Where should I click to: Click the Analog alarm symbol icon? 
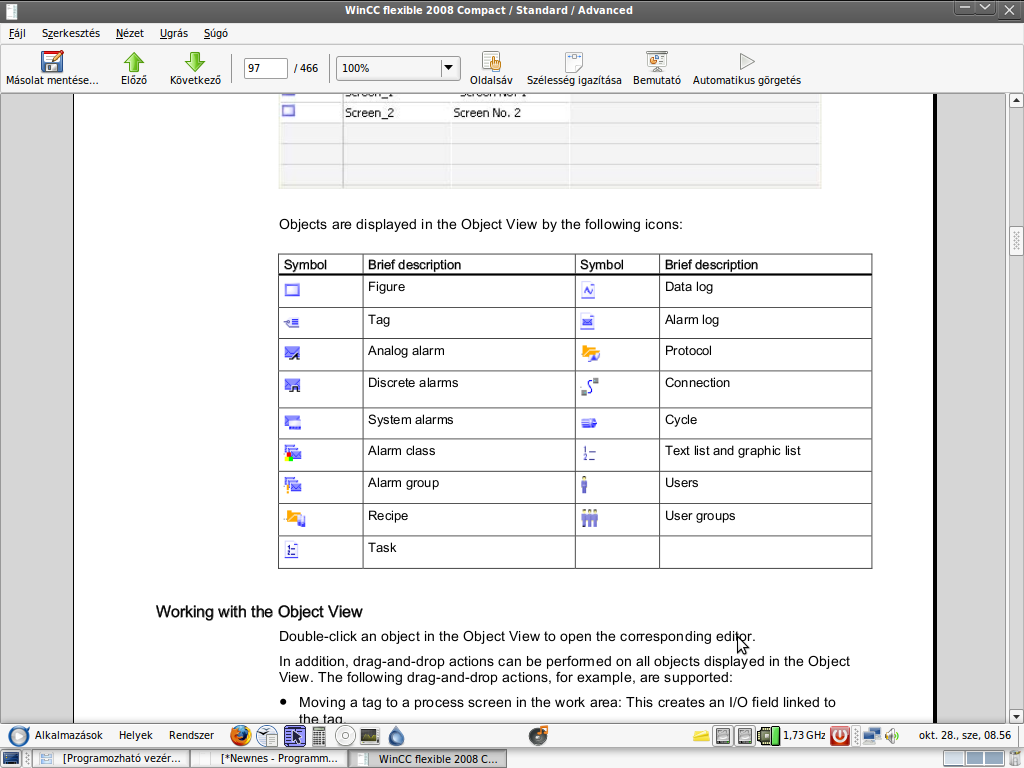tap(292, 353)
